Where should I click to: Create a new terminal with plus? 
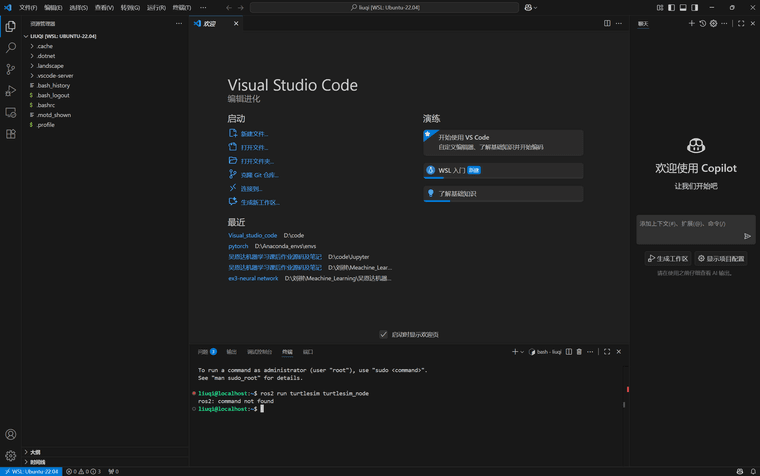click(x=515, y=352)
